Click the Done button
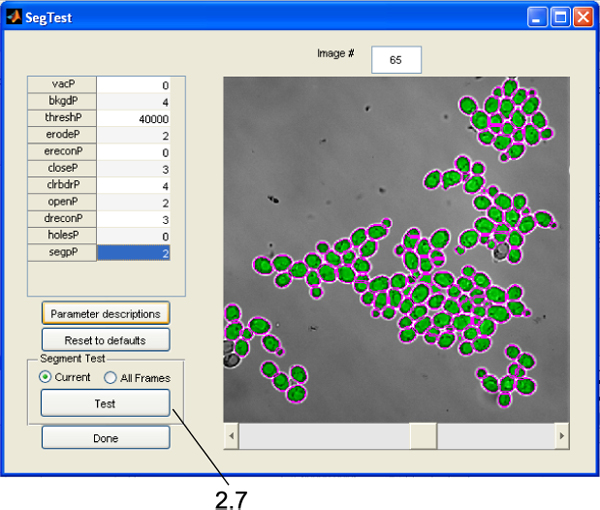 (105, 438)
